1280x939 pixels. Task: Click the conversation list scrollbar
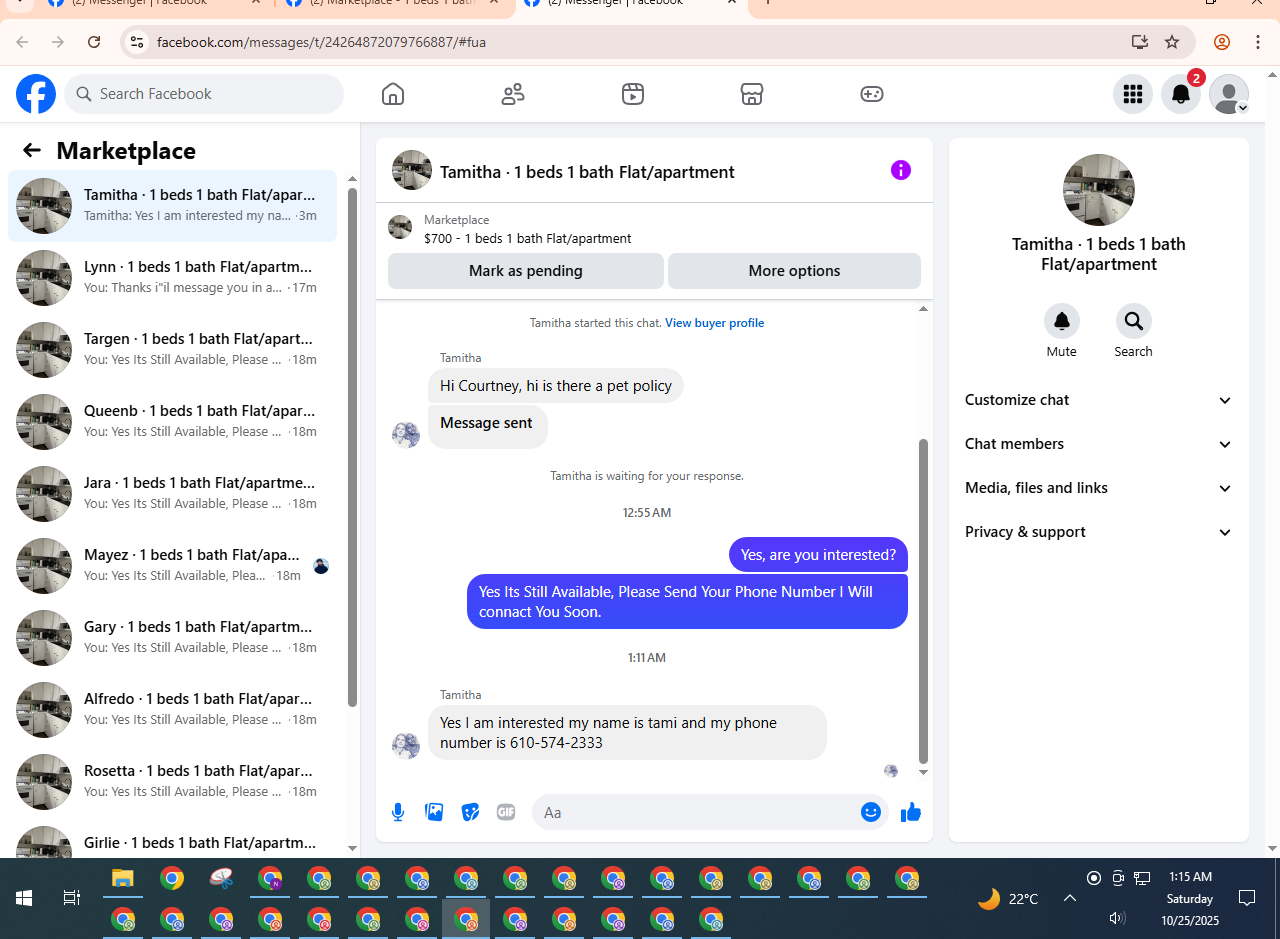[352, 445]
